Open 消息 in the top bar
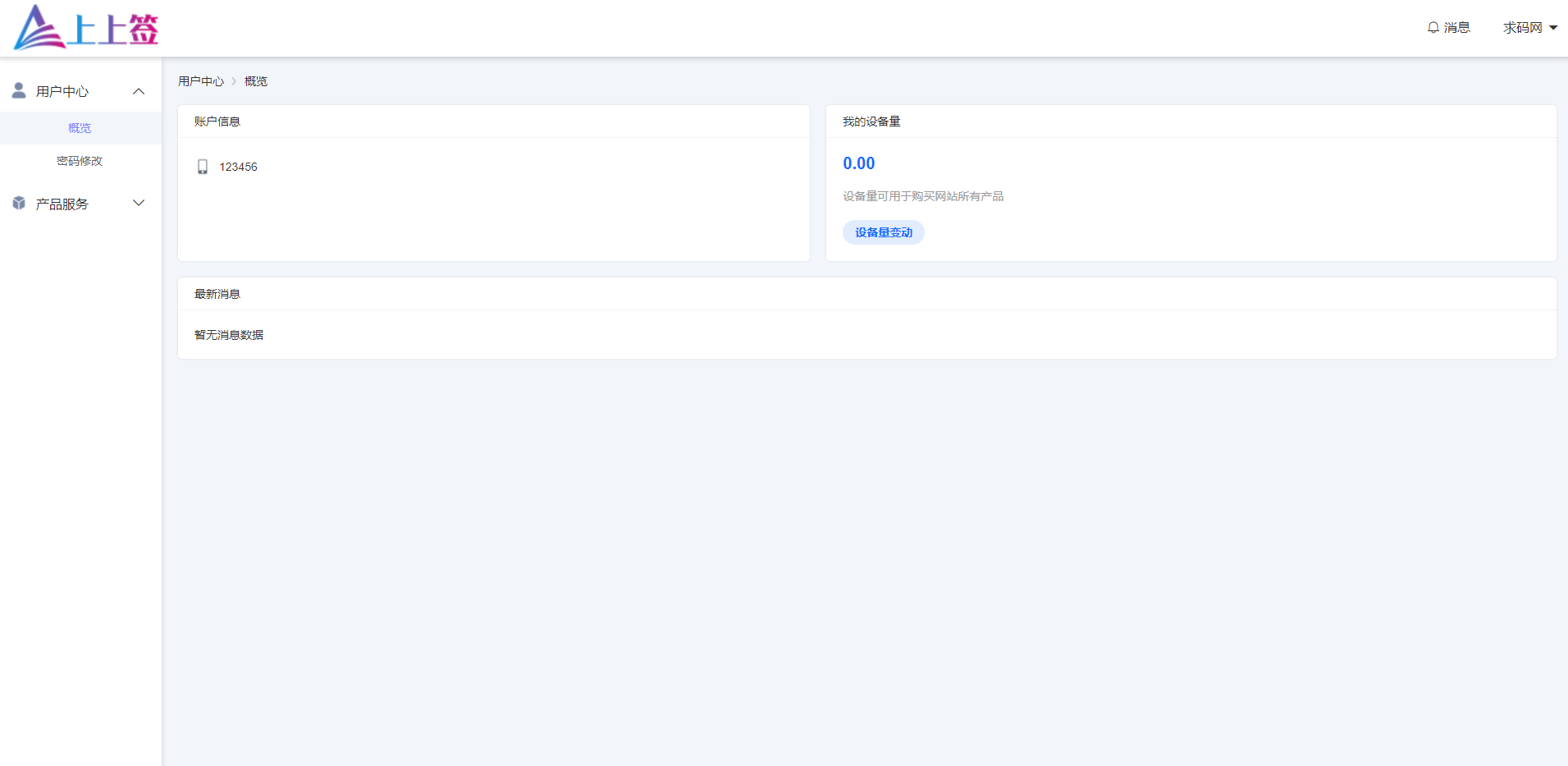The width and height of the screenshot is (1568, 766). pos(1456,28)
